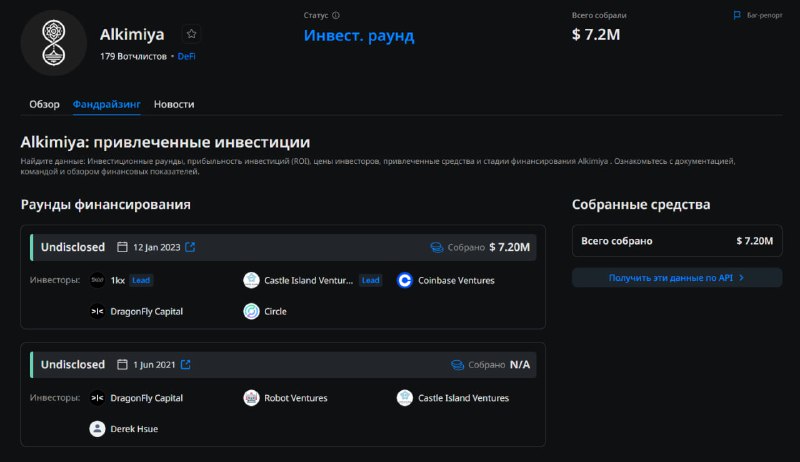The image size is (800, 462).
Task: Click the Lead badge next to 1kx
Action: (141, 280)
